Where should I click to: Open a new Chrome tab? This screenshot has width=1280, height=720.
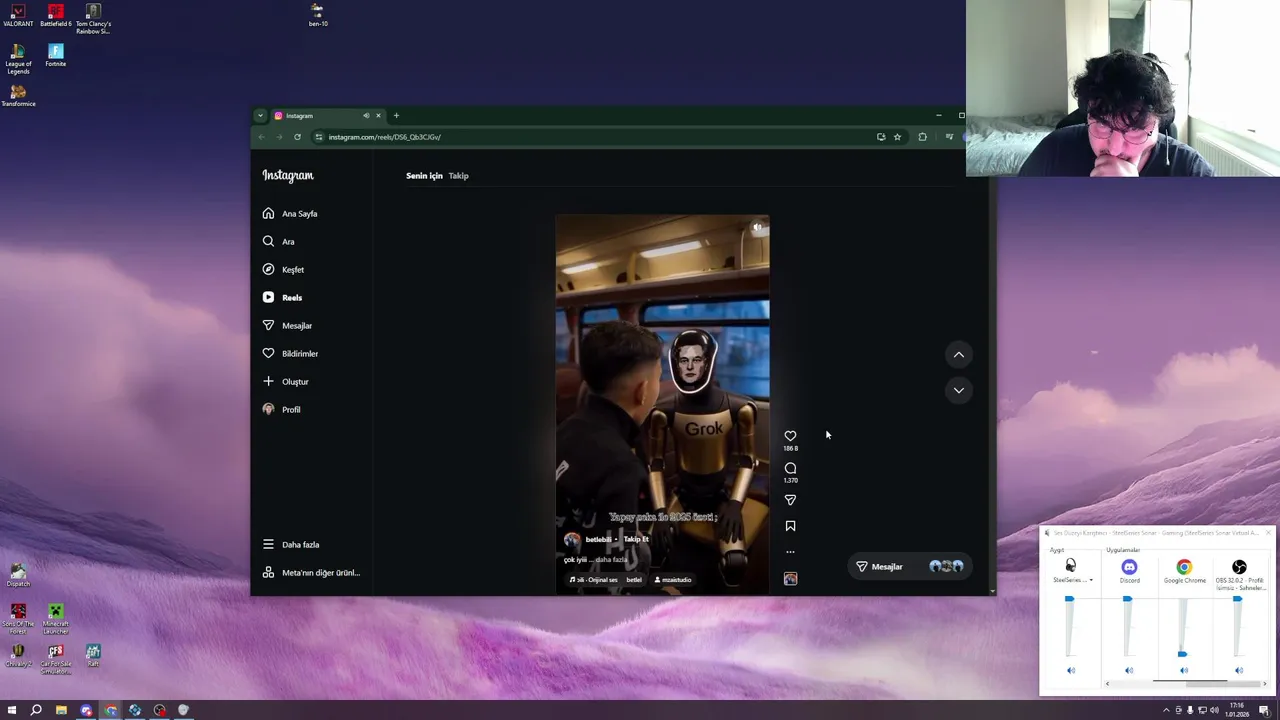coord(396,115)
